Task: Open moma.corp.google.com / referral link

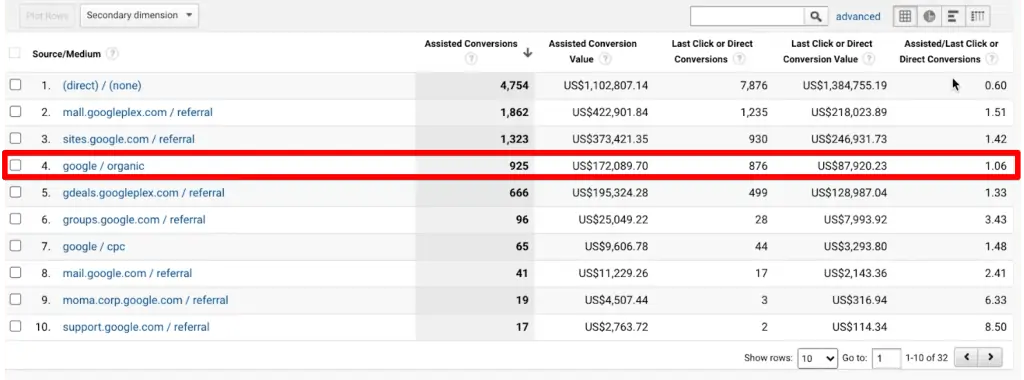Action: 146,300
